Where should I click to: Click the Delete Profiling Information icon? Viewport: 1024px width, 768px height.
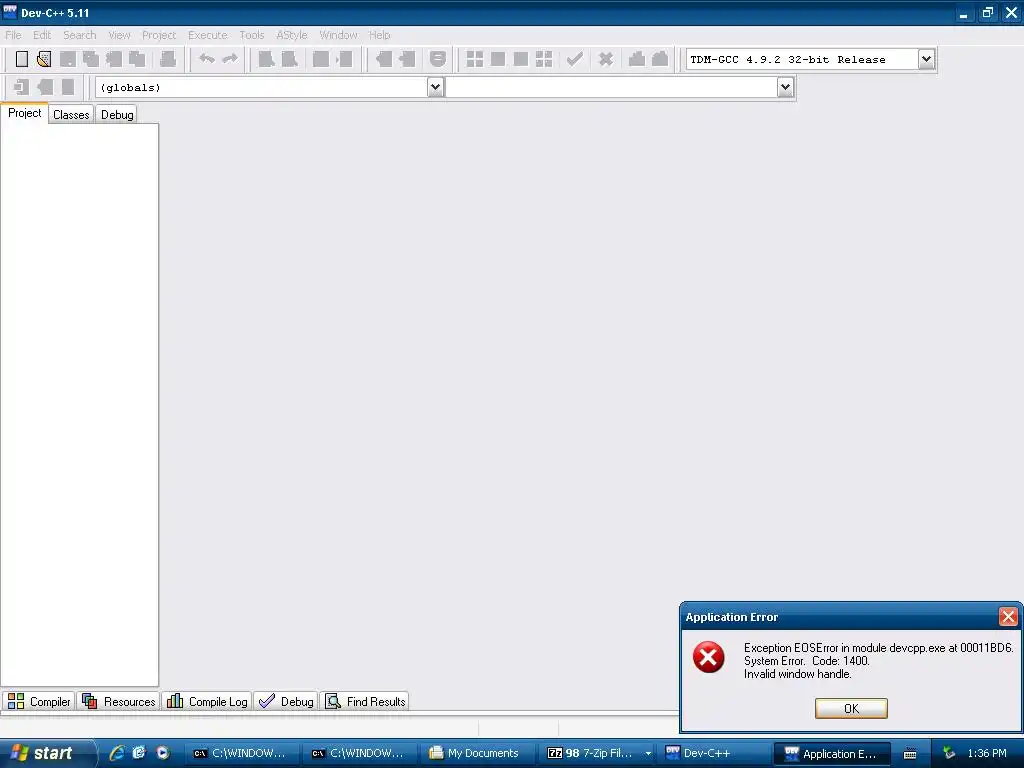(660, 59)
